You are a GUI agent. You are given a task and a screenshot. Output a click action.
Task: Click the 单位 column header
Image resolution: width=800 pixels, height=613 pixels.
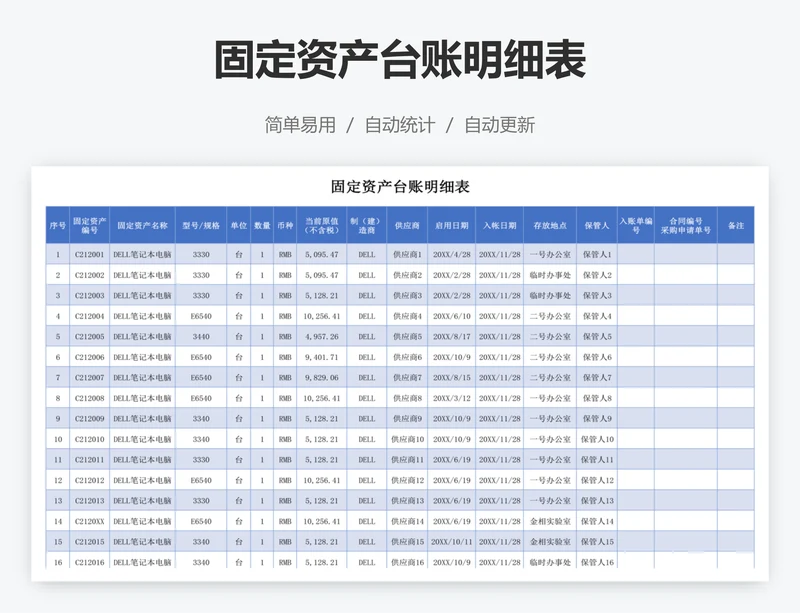click(x=239, y=226)
